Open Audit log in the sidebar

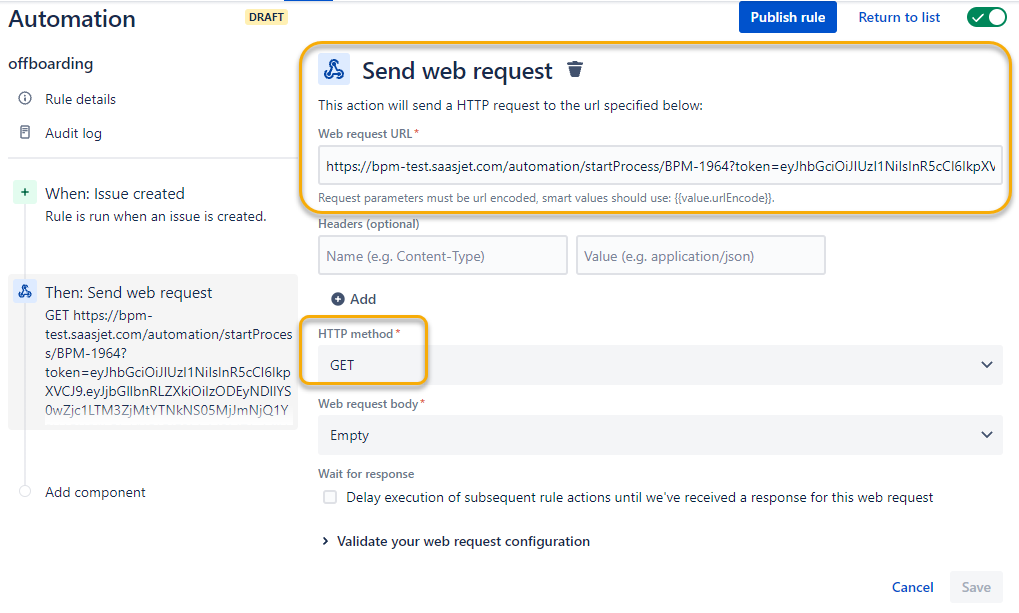point(73,133)
